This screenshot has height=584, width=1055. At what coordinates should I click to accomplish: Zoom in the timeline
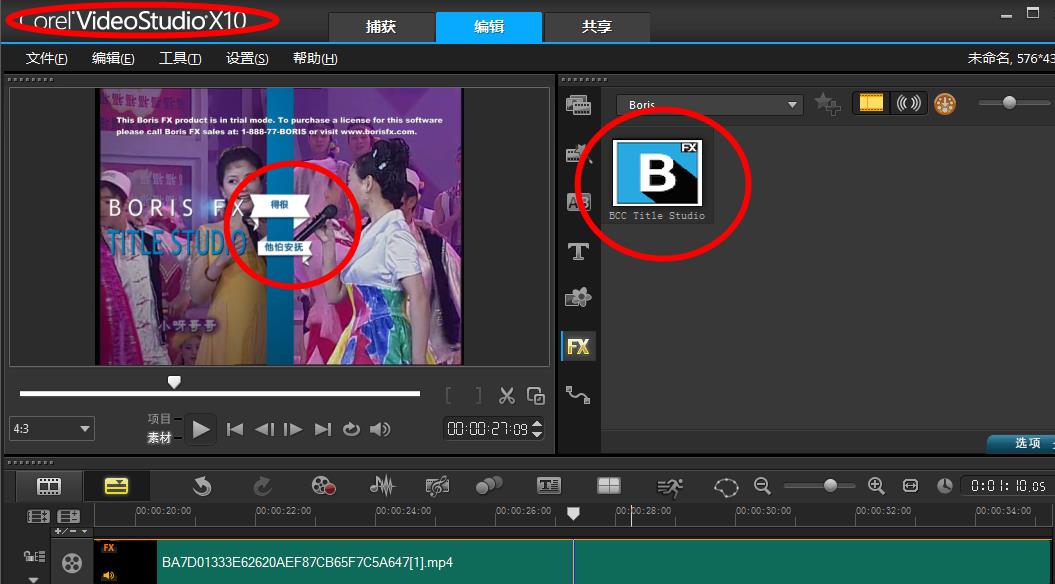[x=876, y=485]
